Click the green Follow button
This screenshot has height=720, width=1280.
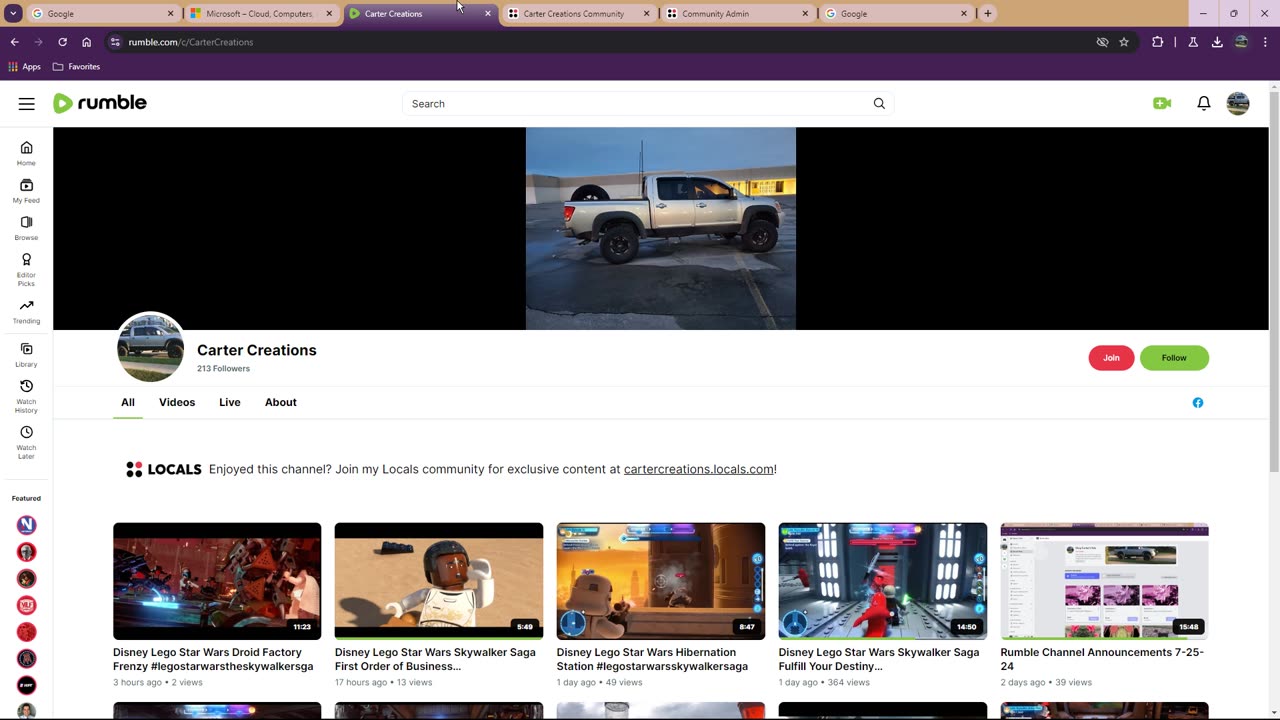click(1174, 358)
